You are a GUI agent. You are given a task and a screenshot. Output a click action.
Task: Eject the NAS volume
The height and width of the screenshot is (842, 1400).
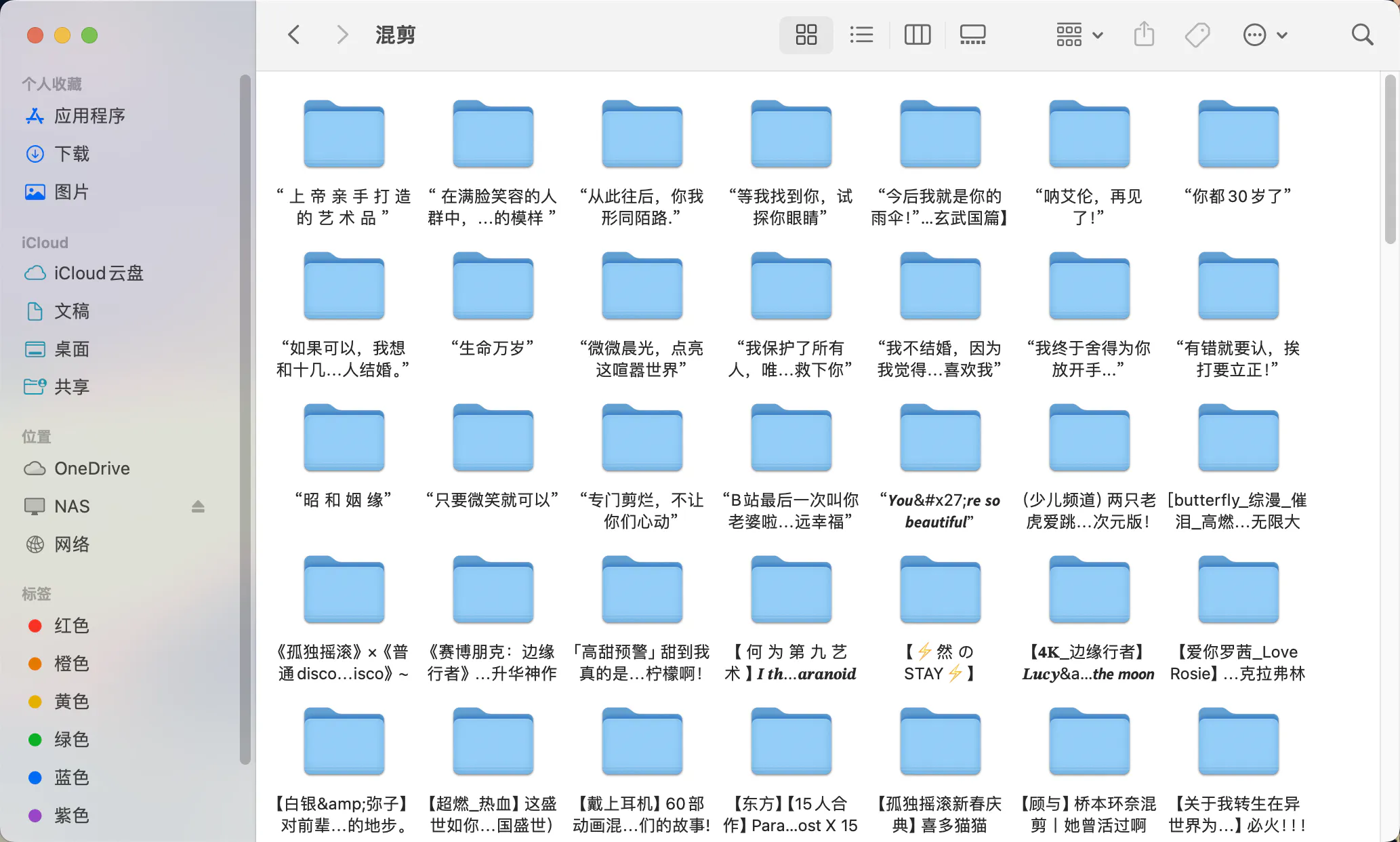198,506
